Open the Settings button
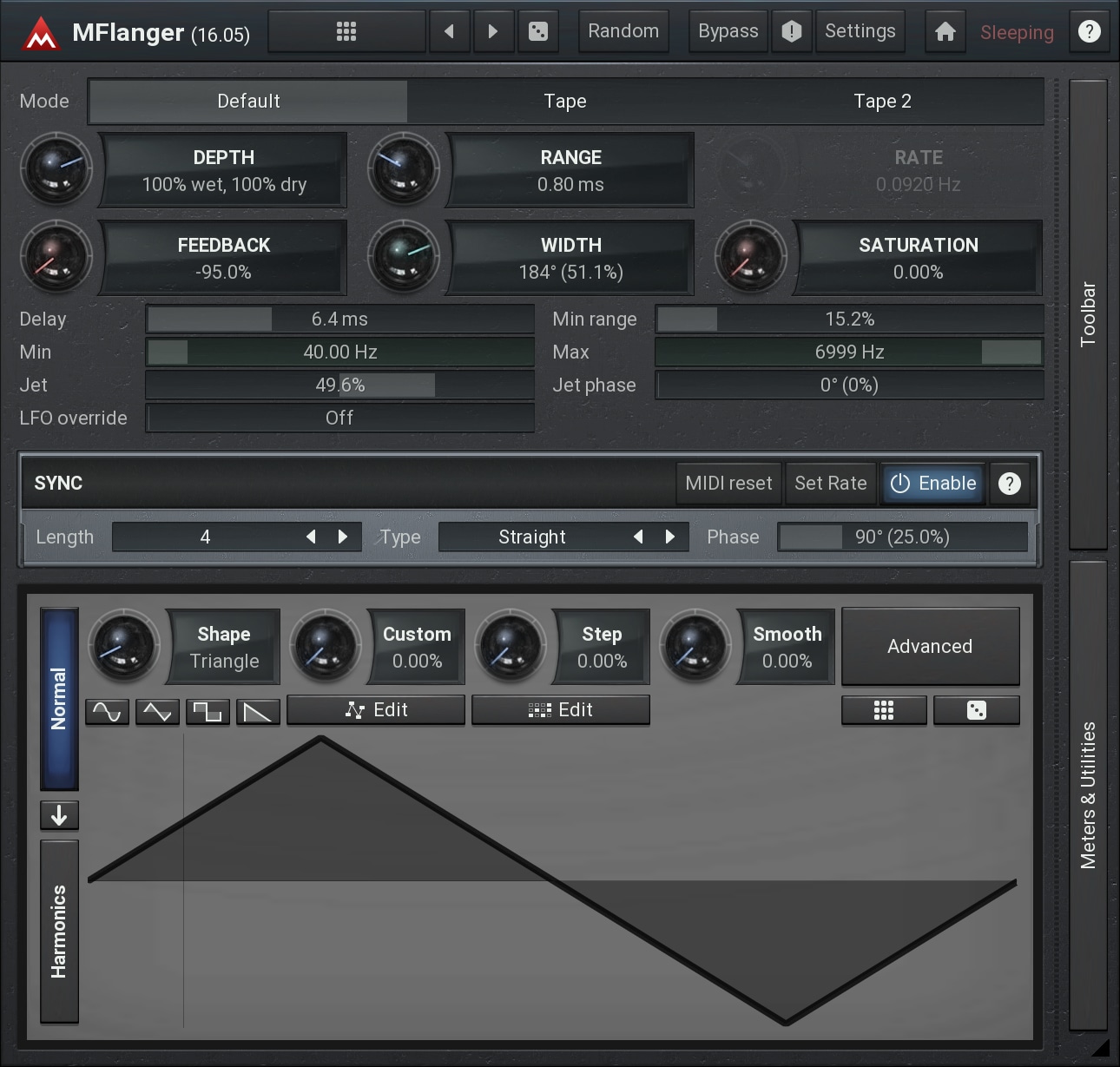 860,32
